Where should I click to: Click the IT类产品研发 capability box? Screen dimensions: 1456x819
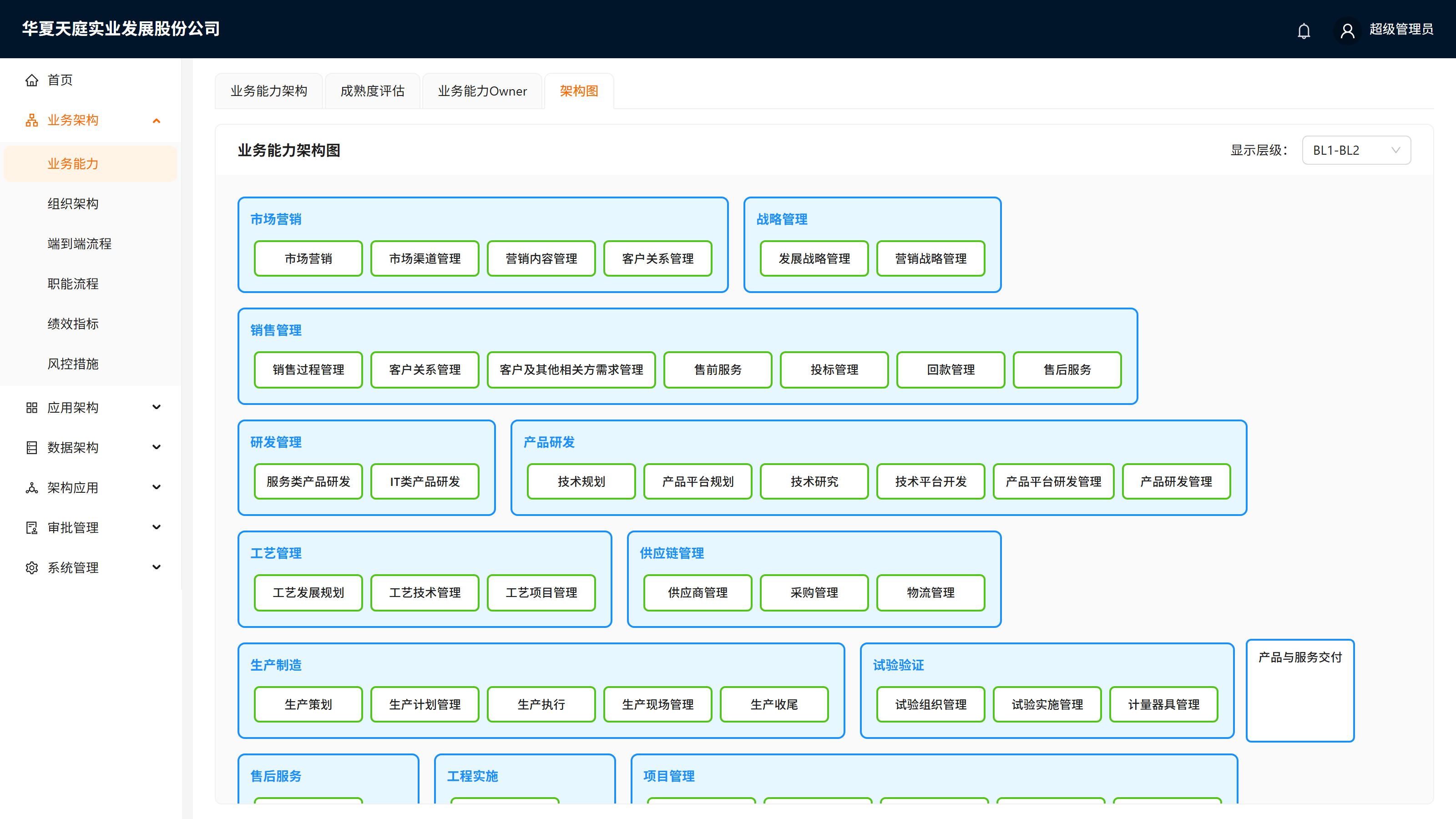coord(425,482)
